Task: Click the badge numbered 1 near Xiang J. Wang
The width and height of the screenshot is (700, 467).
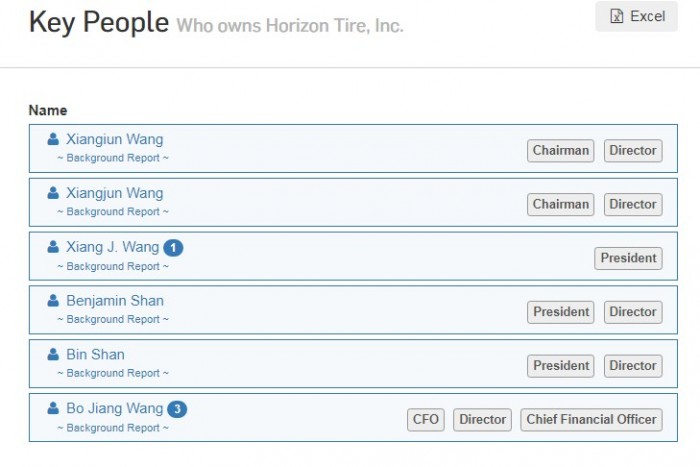Action: 174,248
